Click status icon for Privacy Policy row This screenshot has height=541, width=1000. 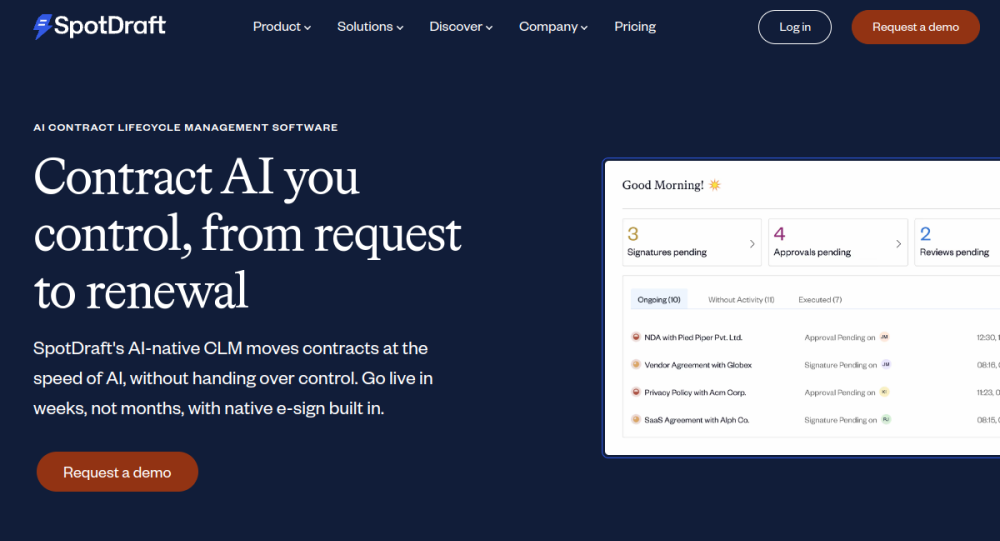(x=636, y=392)
